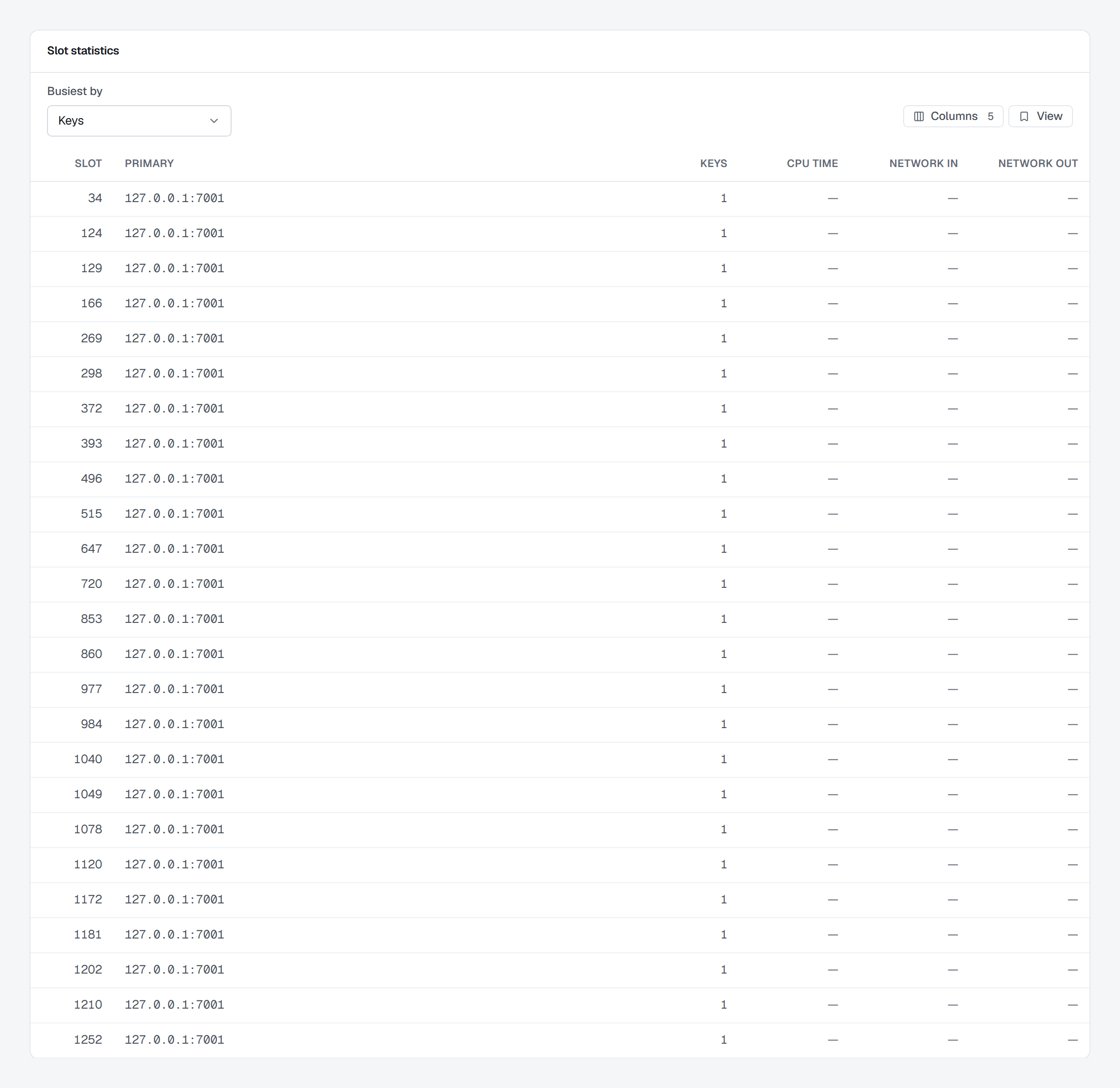Open the Busiest by Keys dropdown
This screenshot has height=1088, width=1120.
pos(139,120)
